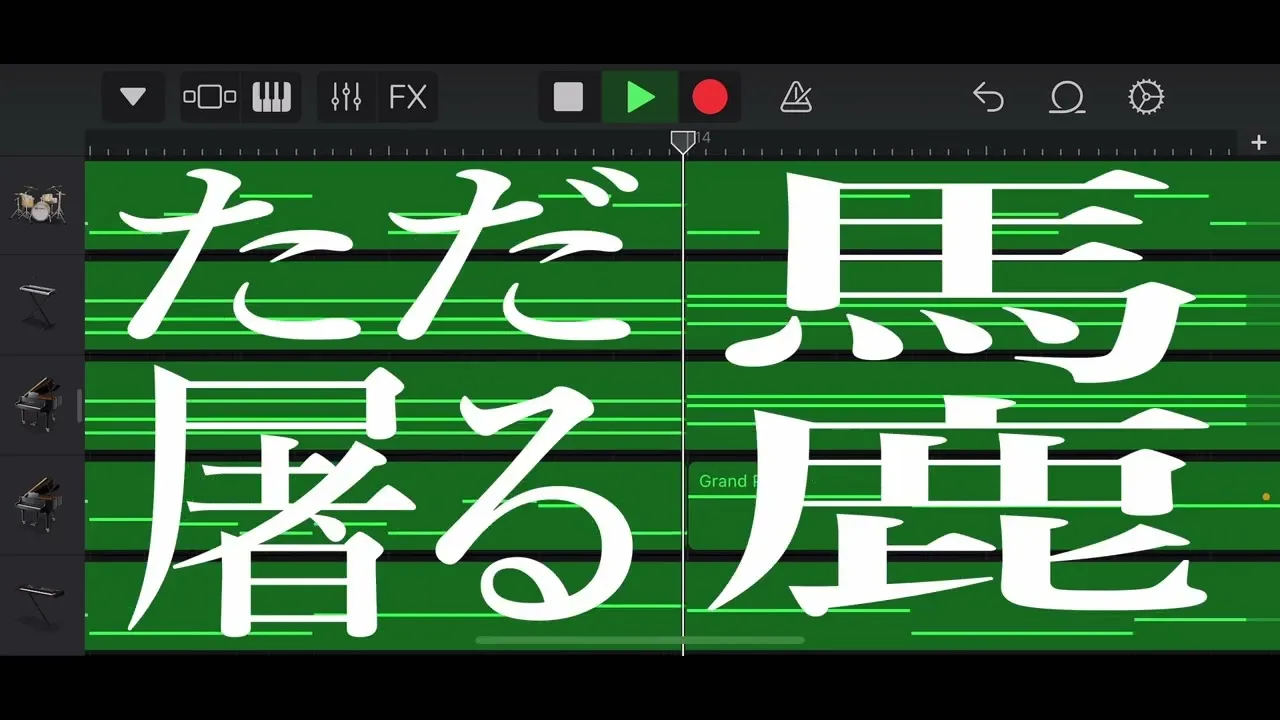Screen dimensions: 1280x720
Task: Switch to the Tracks view button
Action: (x=210, y=97)
